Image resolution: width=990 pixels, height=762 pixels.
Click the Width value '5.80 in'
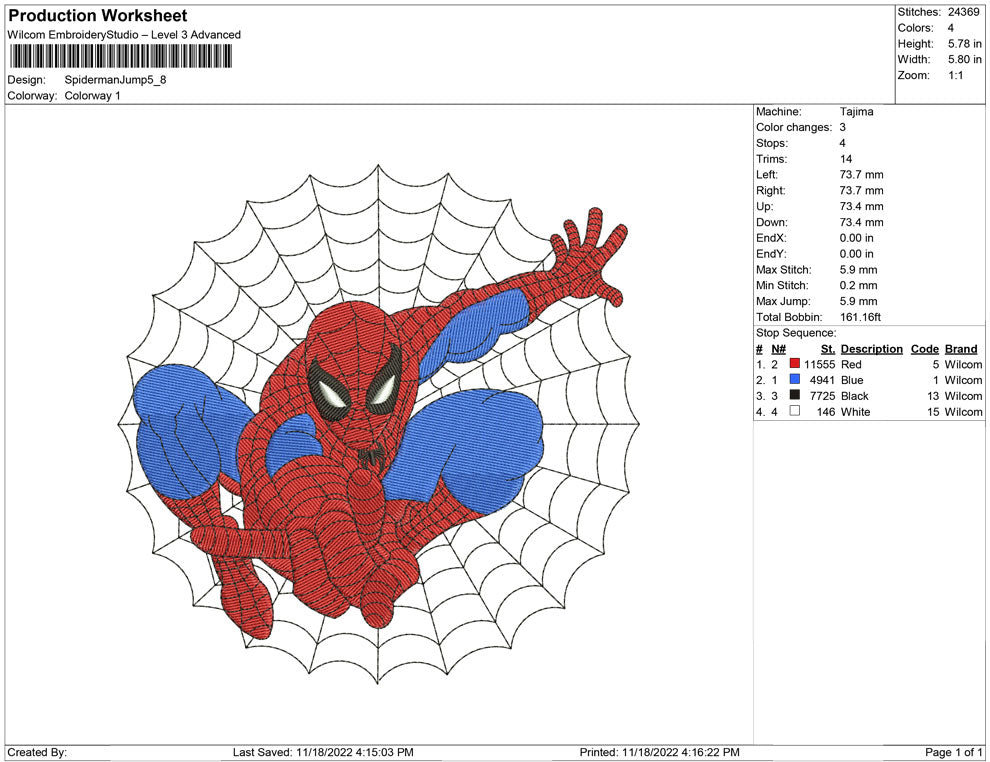[965, 59]
